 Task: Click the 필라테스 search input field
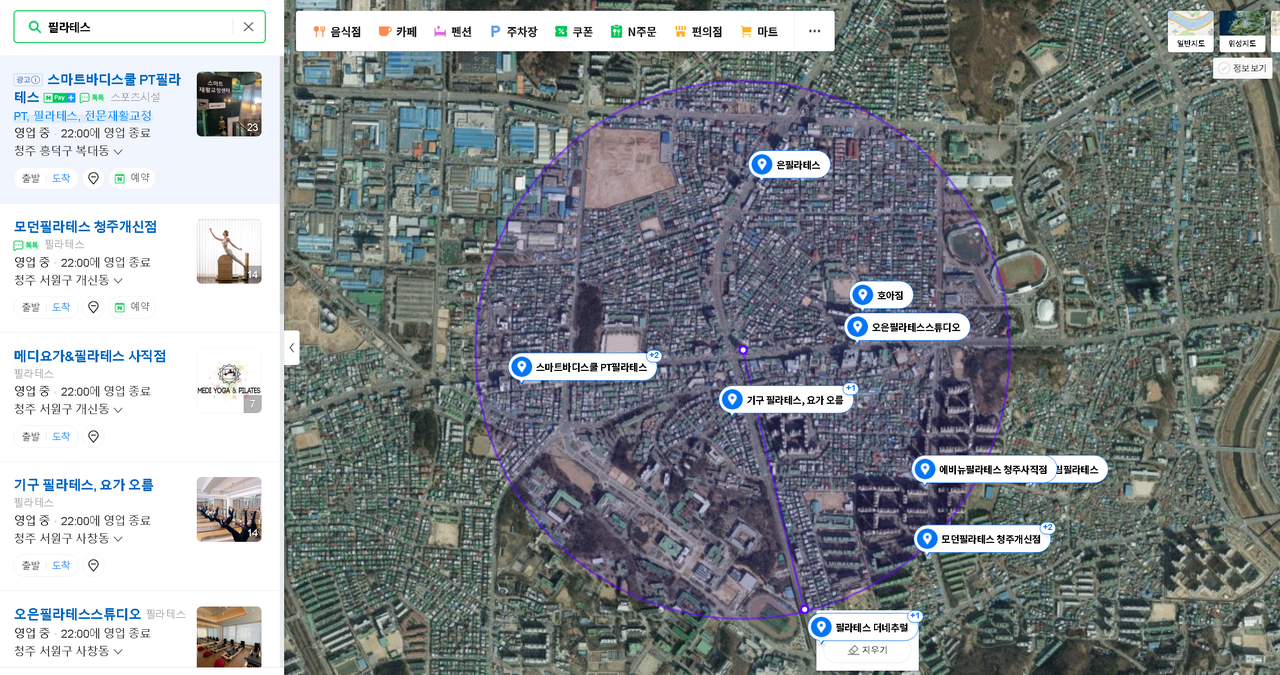[x=138, y=27]
